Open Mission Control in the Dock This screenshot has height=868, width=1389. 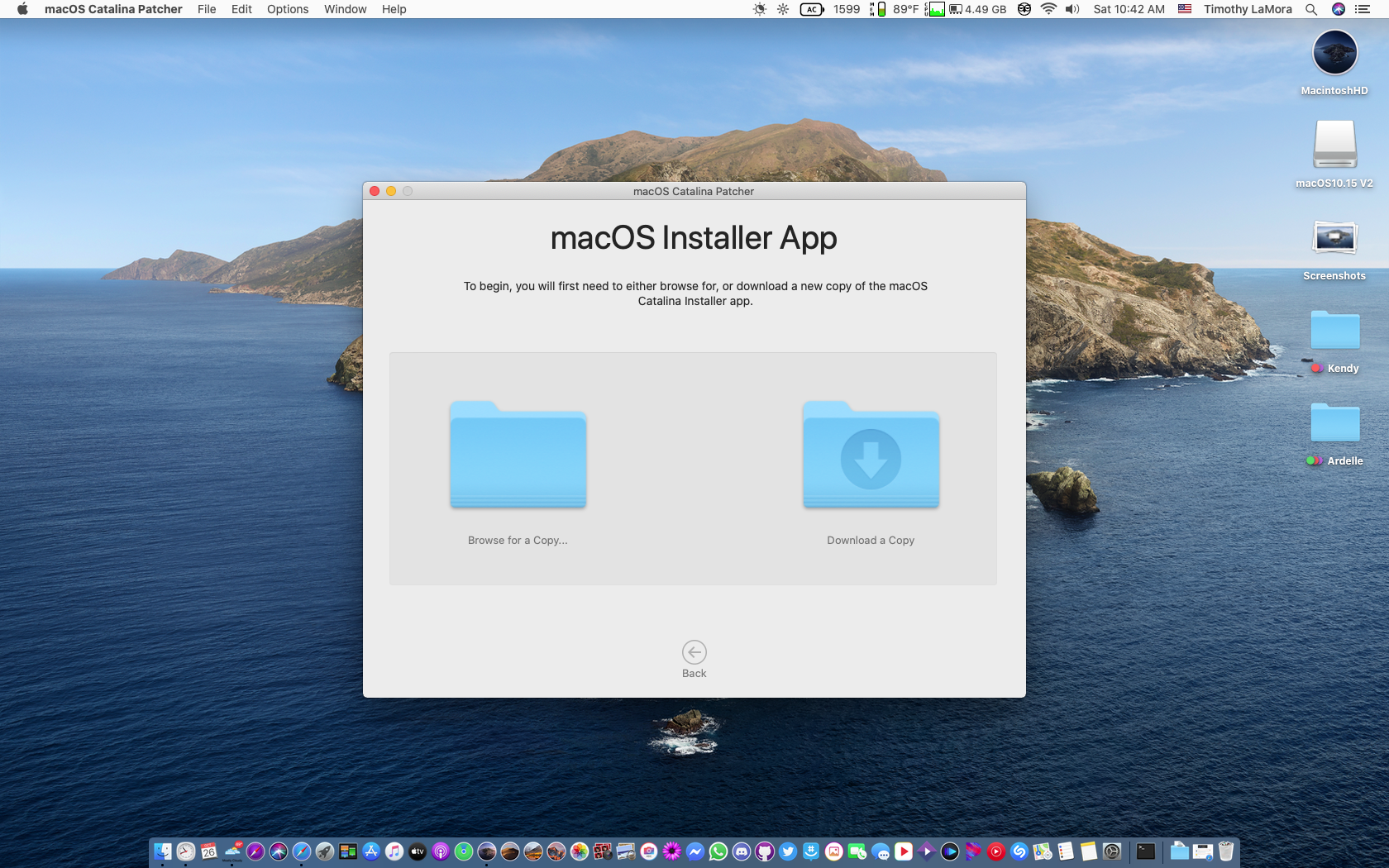point(348,851)
